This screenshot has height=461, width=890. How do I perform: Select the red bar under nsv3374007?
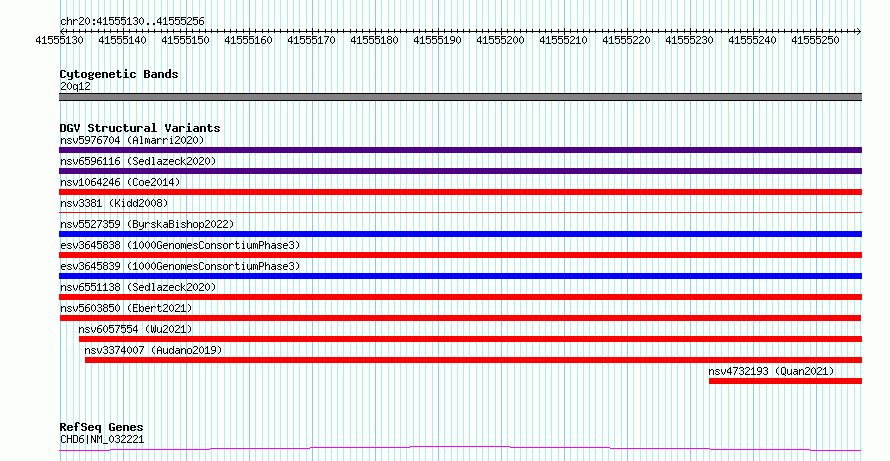tap(473, 360)
